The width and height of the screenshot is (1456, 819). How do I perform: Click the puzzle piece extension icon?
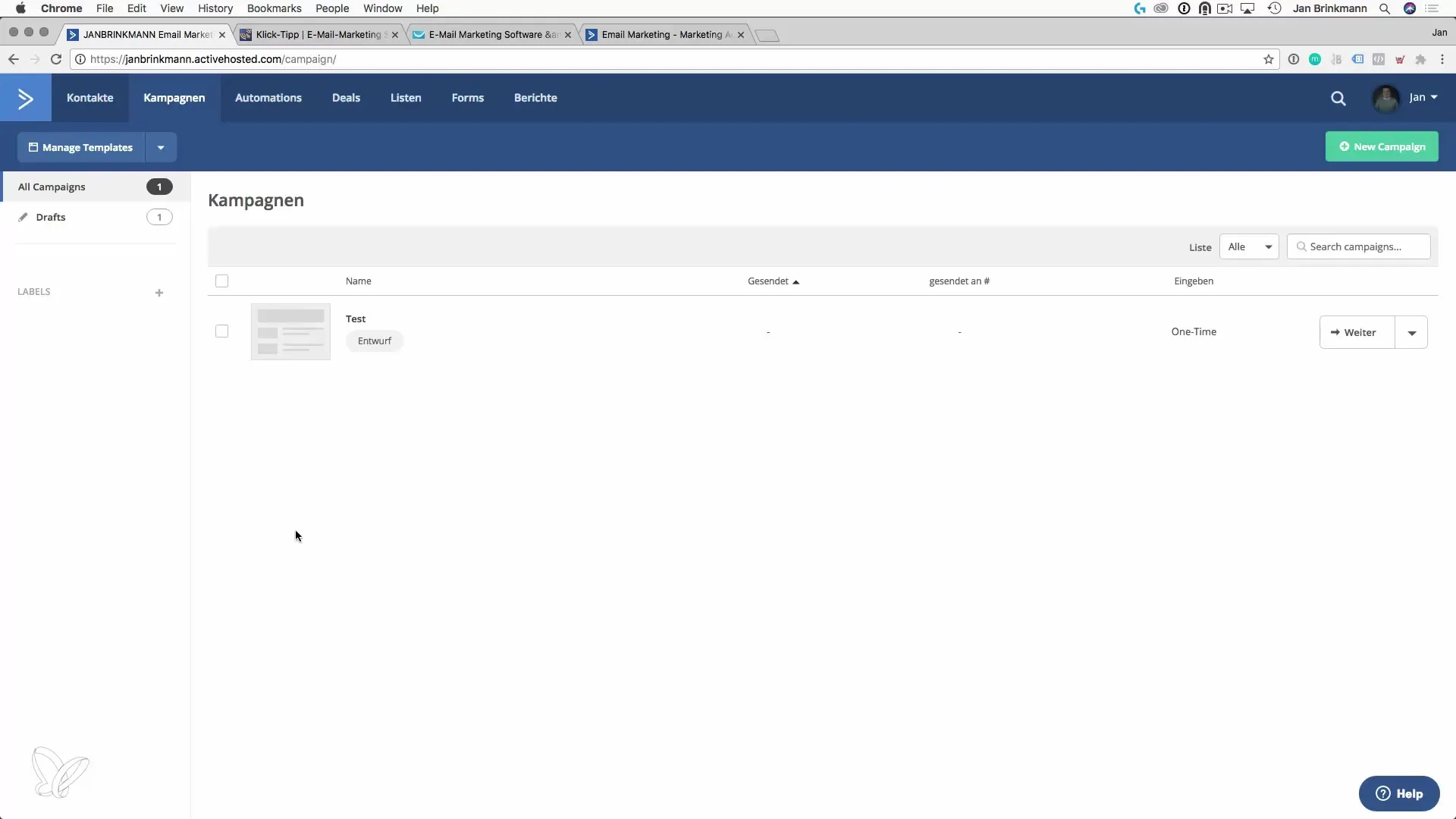pos(1421,59)
